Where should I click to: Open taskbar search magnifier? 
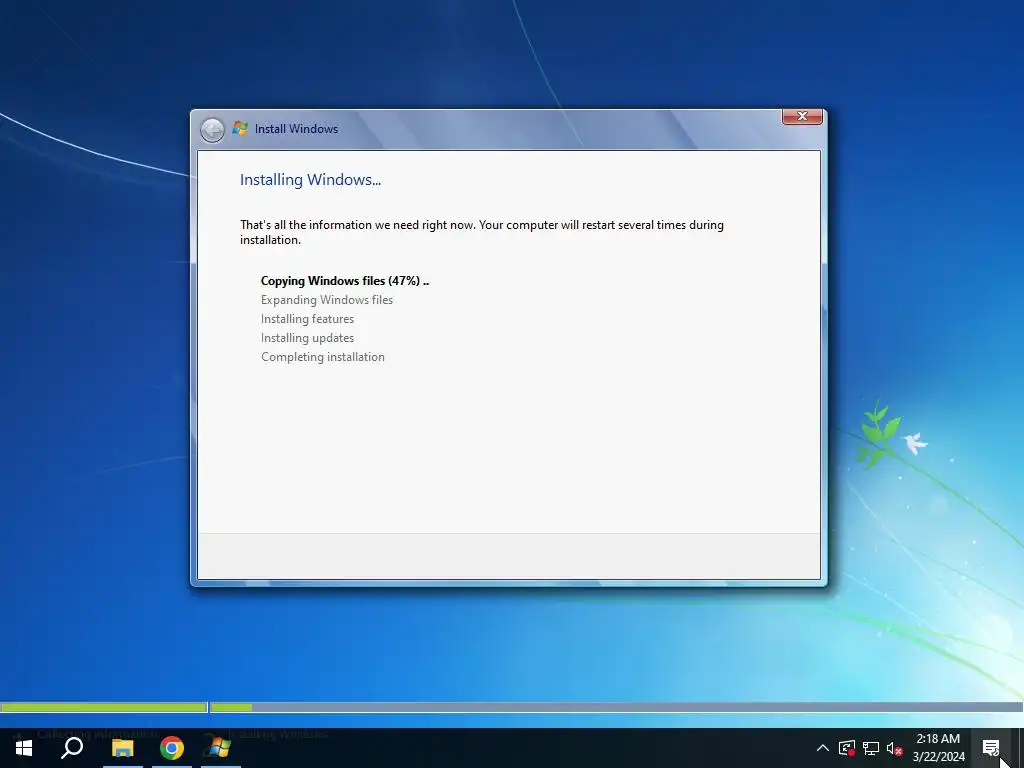[72, 748]
